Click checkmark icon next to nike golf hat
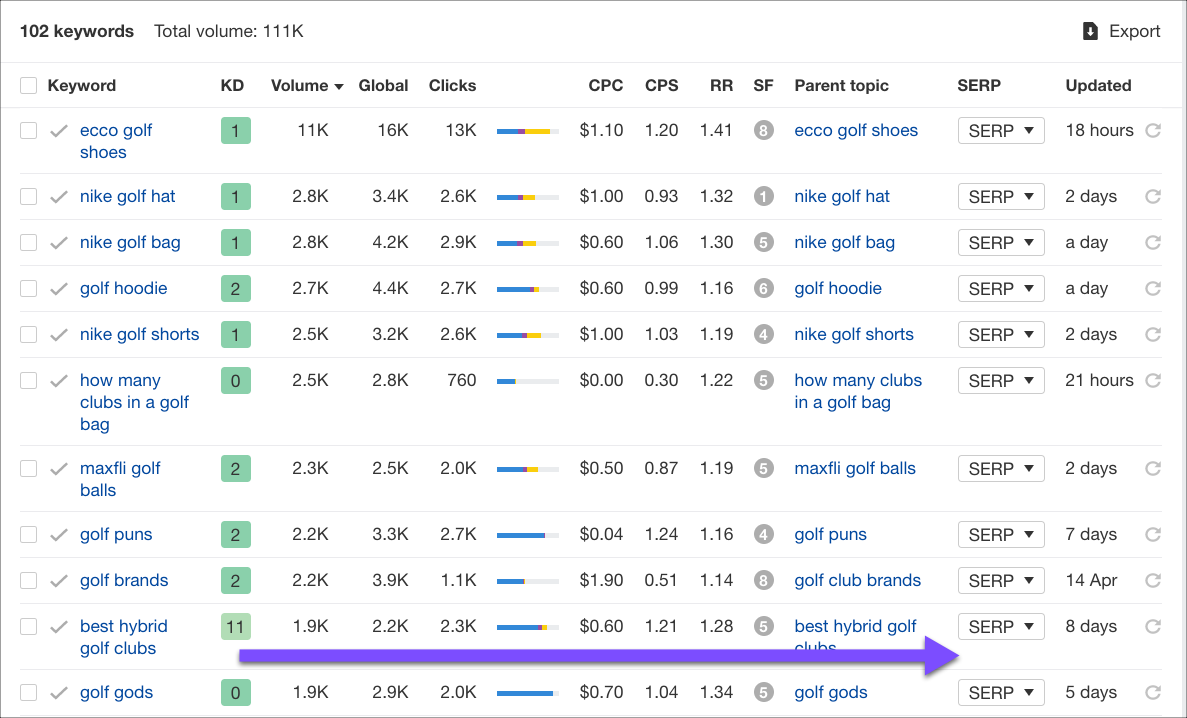 [59, 197]
